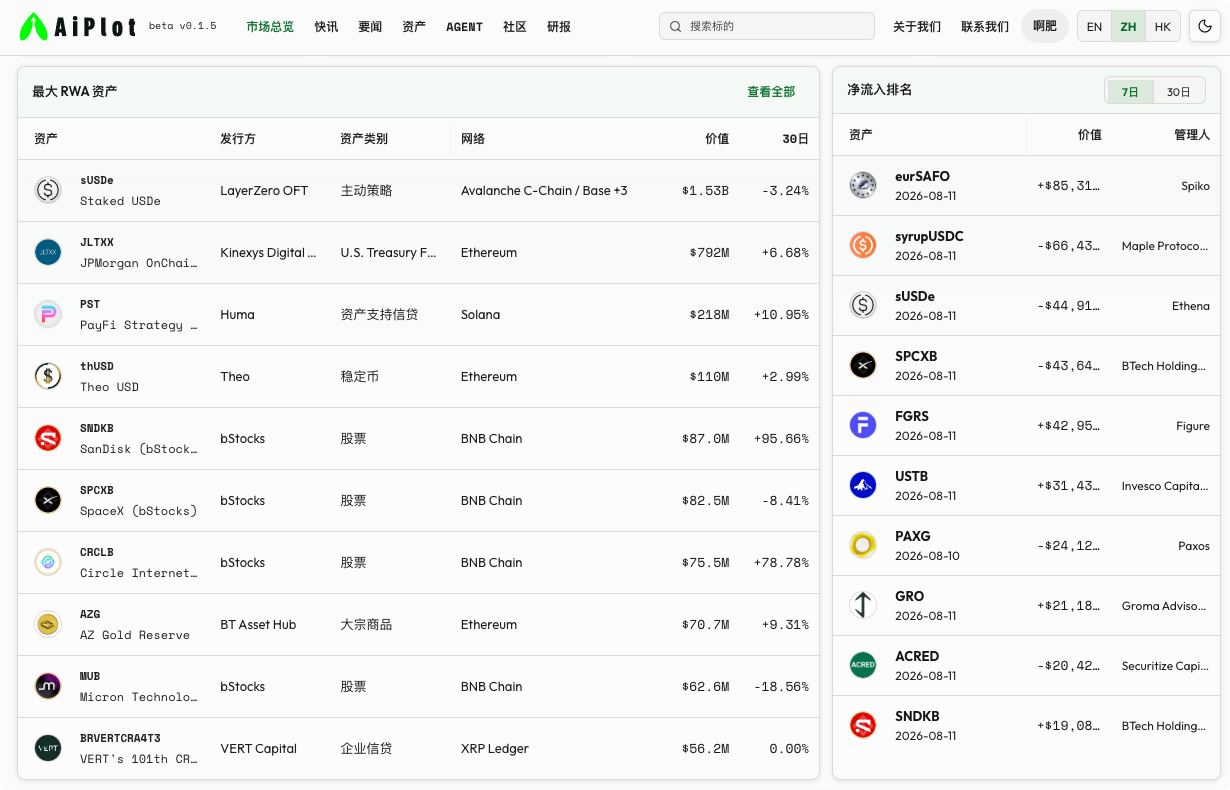This screenshot has width=1230, height=790.
Task: Sort by 价值 column in RWA table
Action: (717, 139)
